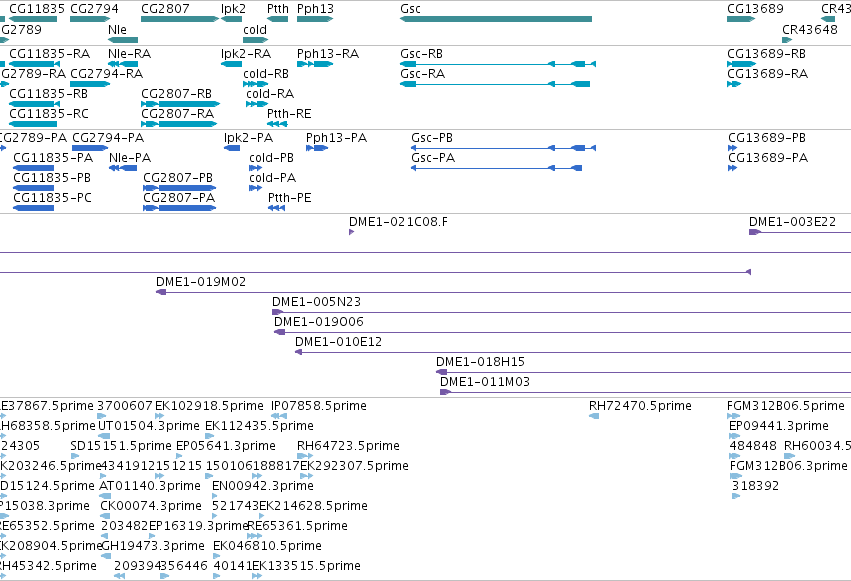Select the IP07858.5prime EST label

click(319, 406)
